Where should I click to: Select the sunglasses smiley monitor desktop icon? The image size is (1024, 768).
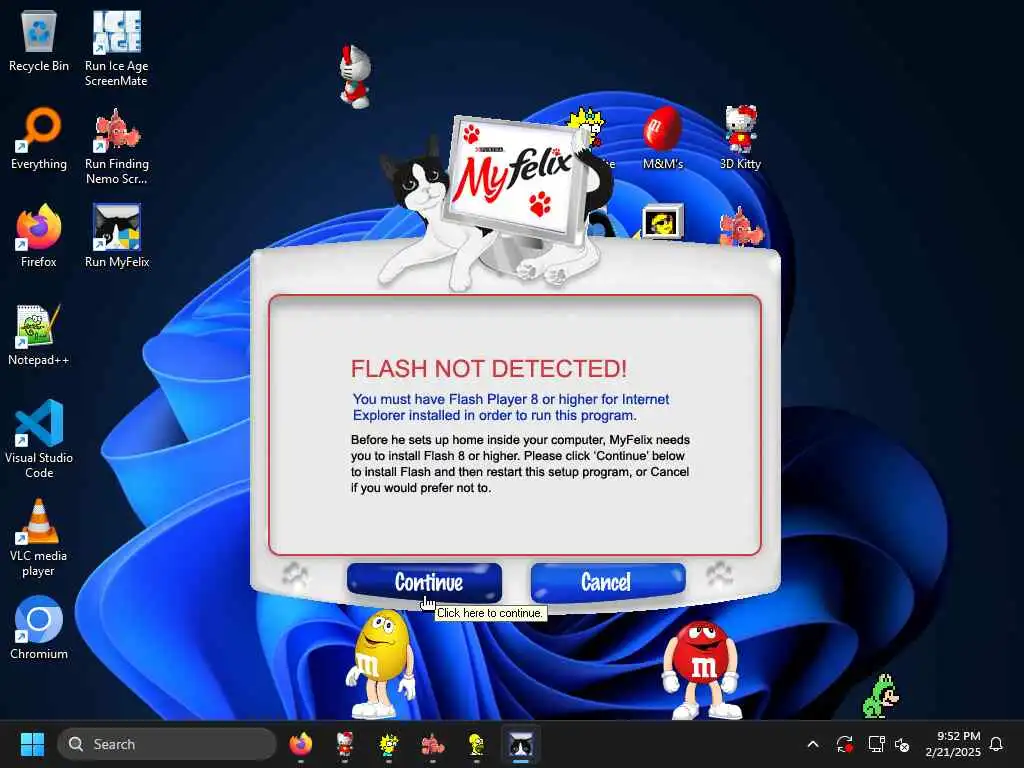point(662,221)
